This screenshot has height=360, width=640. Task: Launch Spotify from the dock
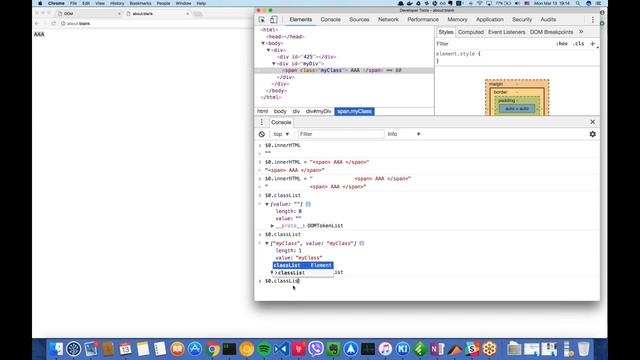264,349
